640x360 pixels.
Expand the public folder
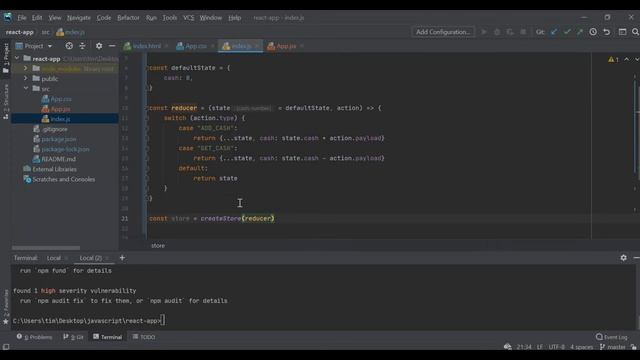click(25, 78)
